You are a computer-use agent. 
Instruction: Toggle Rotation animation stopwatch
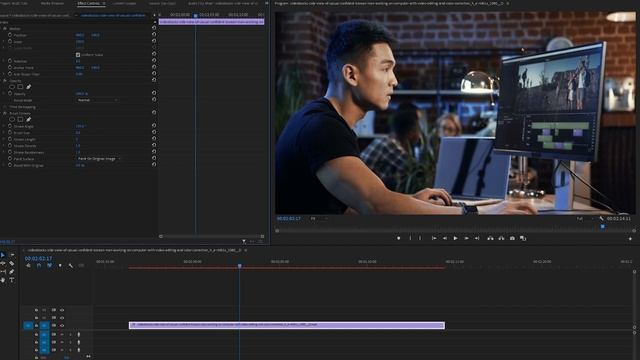(10, 61)
